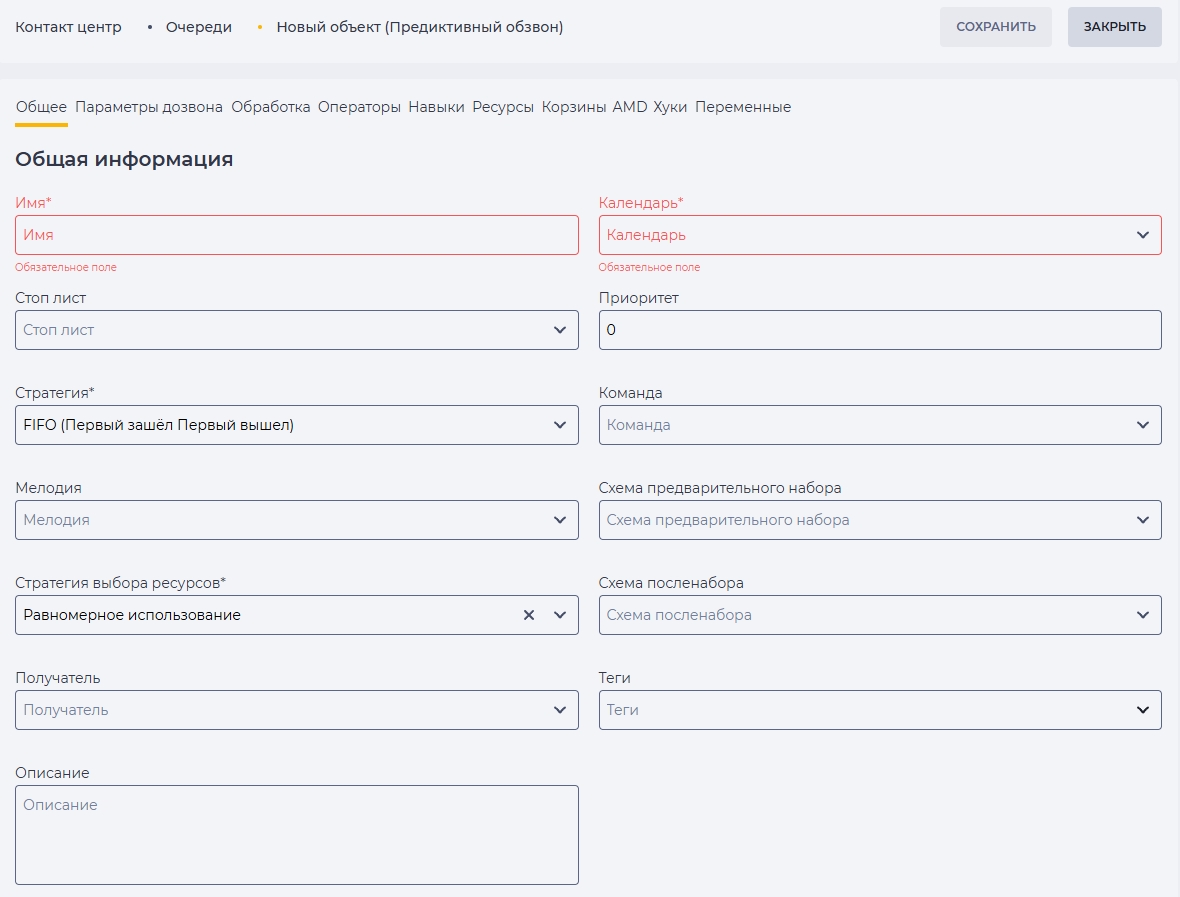Screen dimensions: 1180x897
Task: Expand the Теги dropdown arrow
Action: (x=1142, y=710)
